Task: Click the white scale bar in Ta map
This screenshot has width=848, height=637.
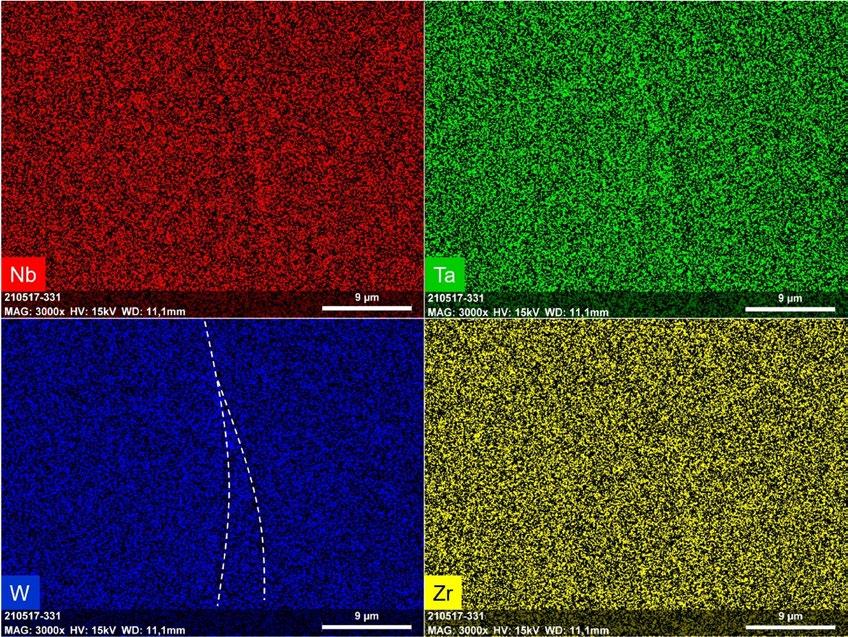Action: [790, 309]
